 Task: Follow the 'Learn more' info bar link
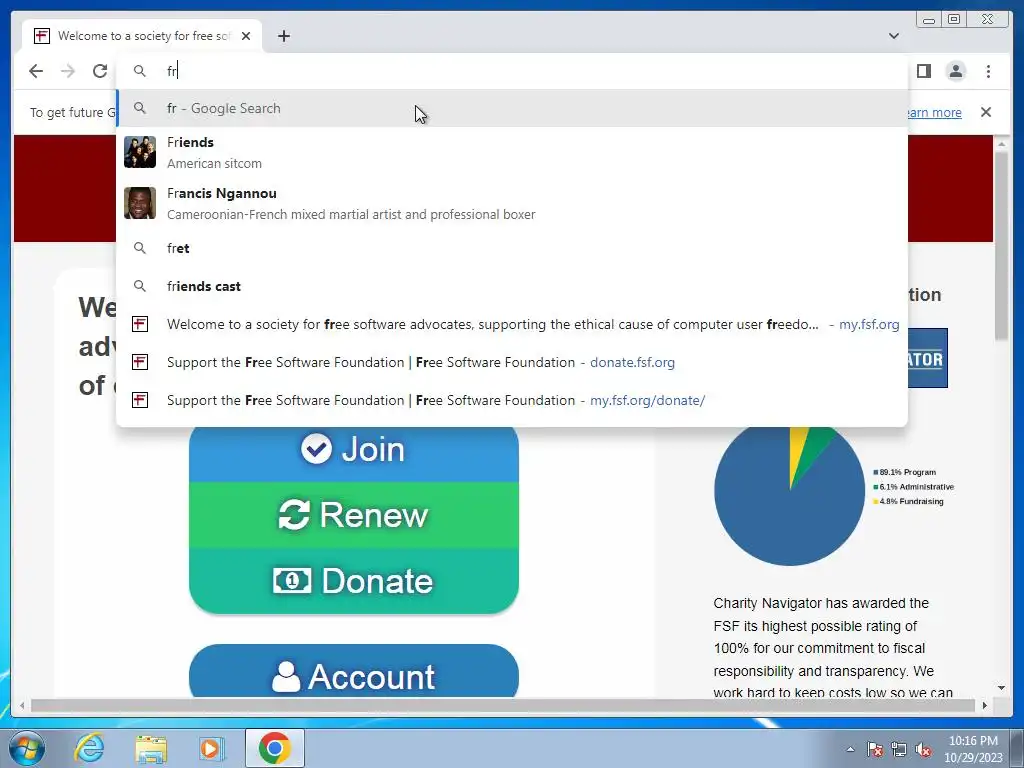coord(934,112)
